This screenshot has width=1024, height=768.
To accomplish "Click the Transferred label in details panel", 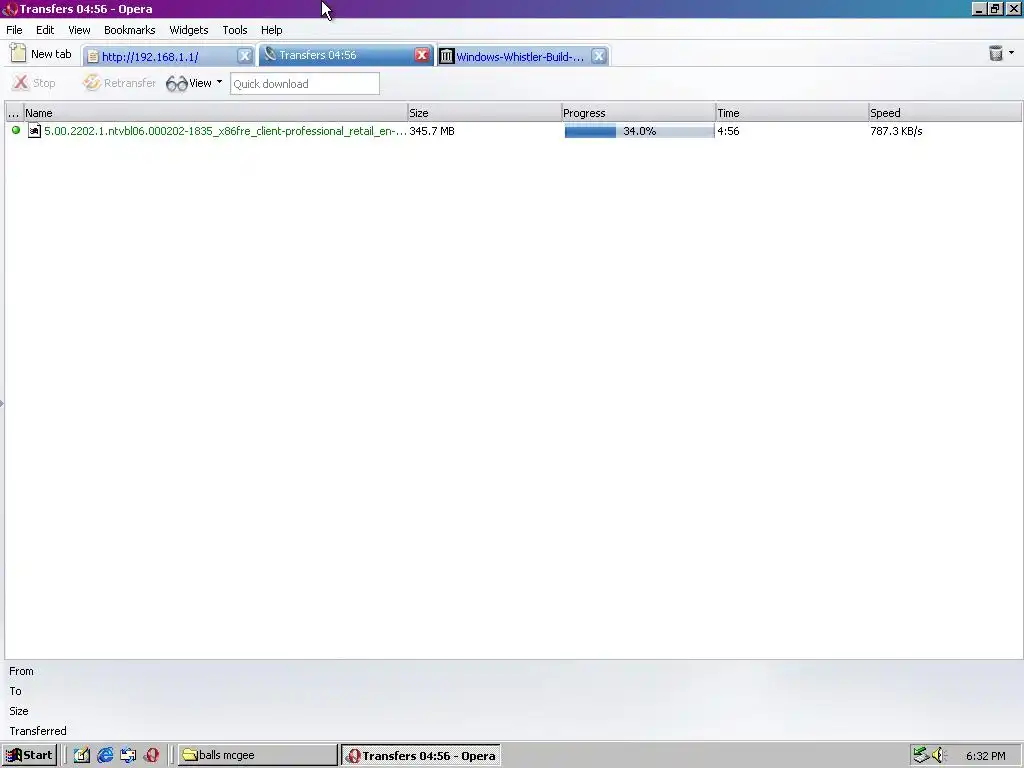I will pyautogui.click(x=38, y=731).
